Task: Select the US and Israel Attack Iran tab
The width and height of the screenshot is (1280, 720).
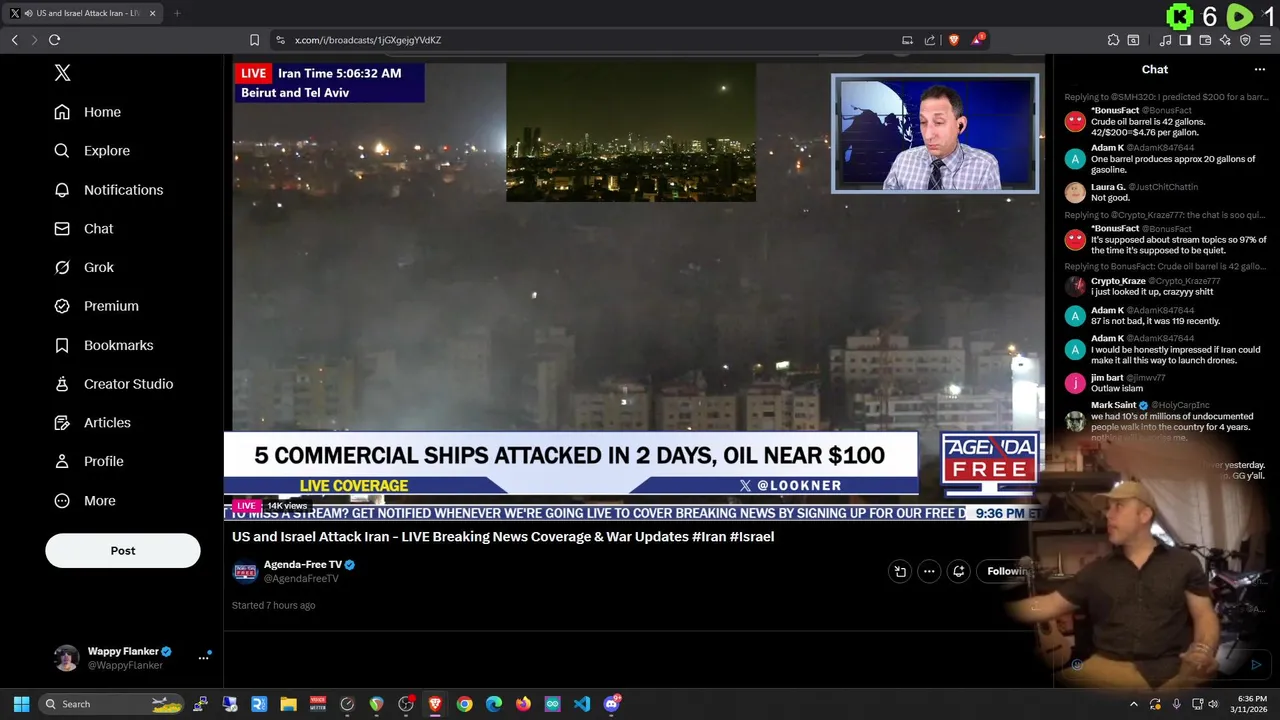Action: click(84, 13)
